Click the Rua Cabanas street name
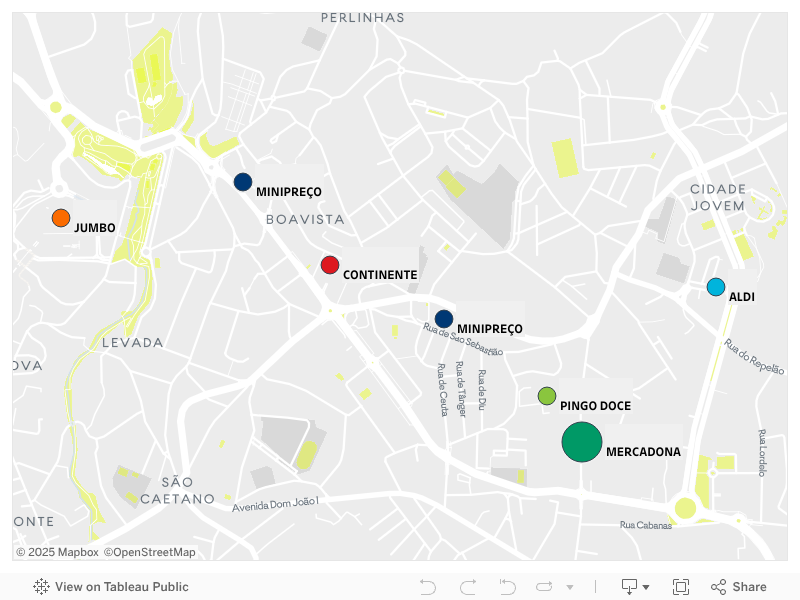The width and height of the screenshot is (800, 600). 646,525
